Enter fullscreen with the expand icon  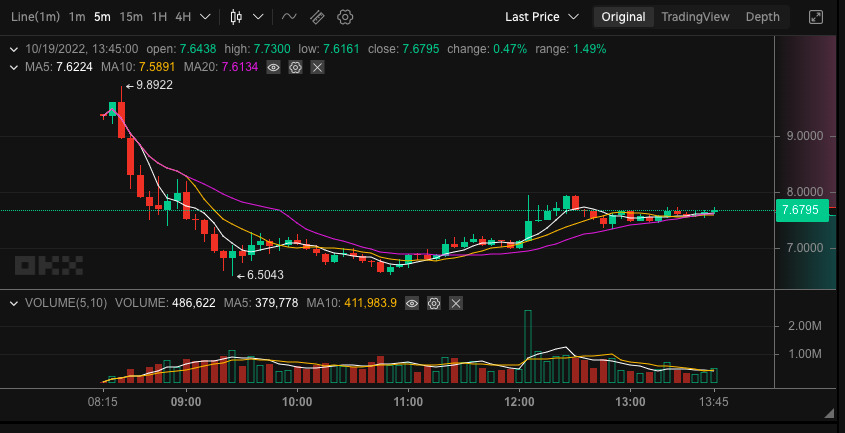(817, 17)
